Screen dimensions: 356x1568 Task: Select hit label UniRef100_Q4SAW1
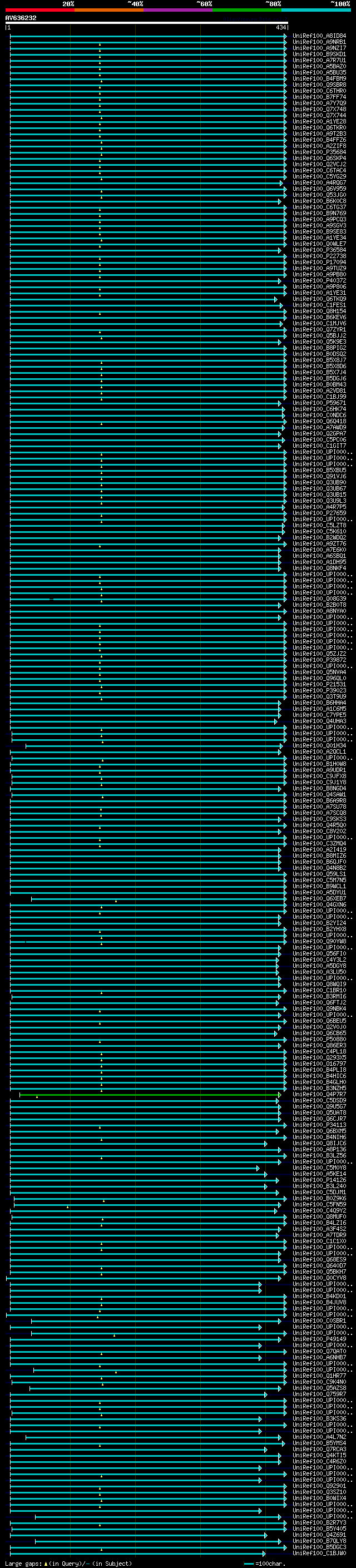coord(319,795)
